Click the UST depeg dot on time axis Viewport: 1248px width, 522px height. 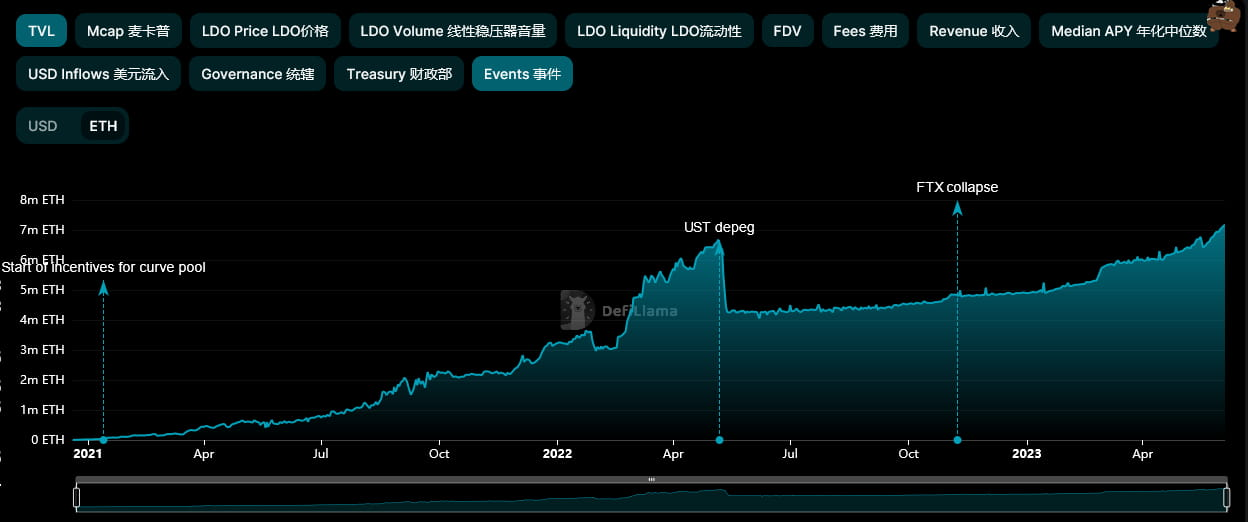[x=719, y=440]
